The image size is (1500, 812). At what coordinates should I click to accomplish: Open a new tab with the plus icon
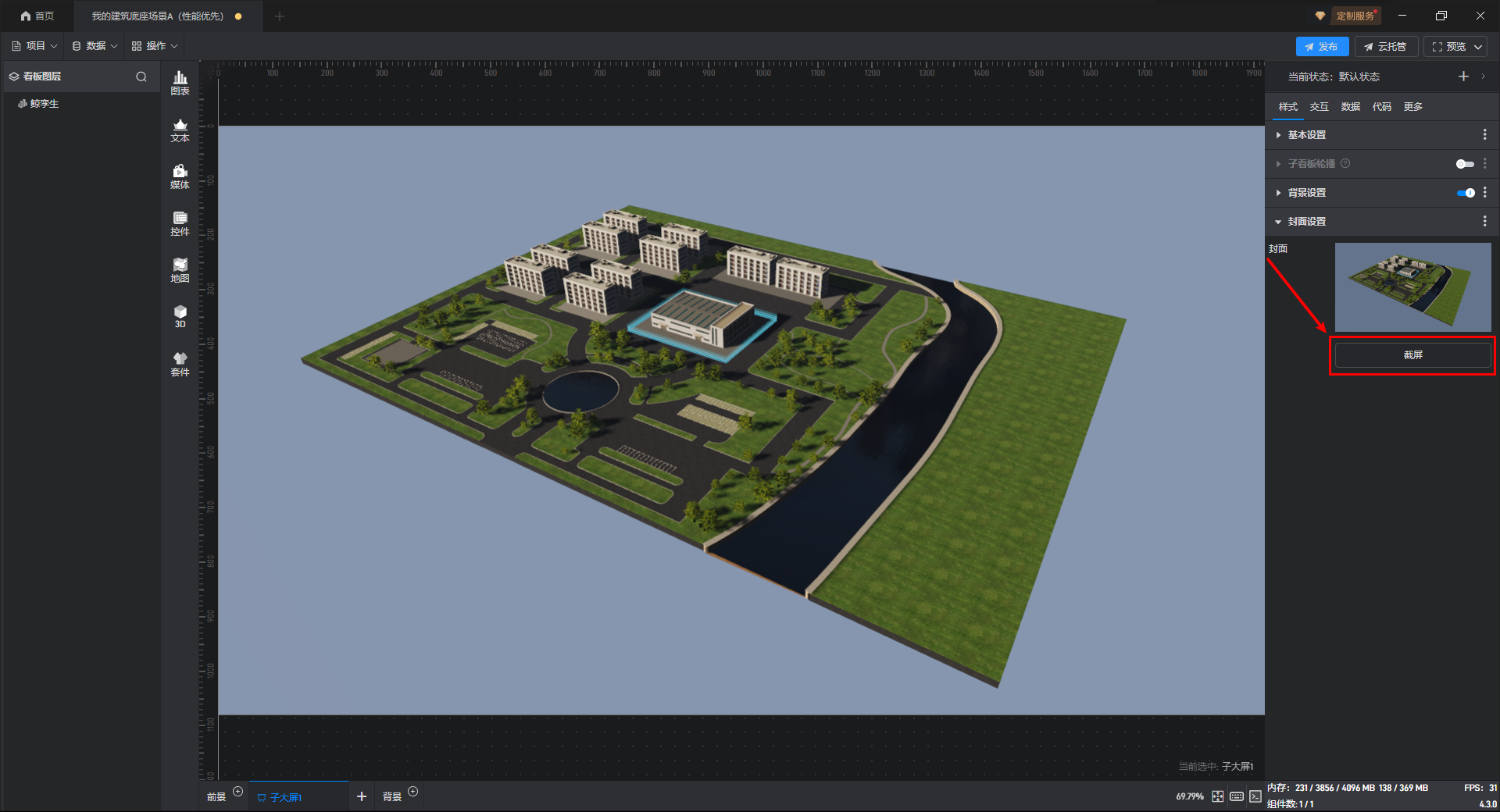click(x=280, y=16)
